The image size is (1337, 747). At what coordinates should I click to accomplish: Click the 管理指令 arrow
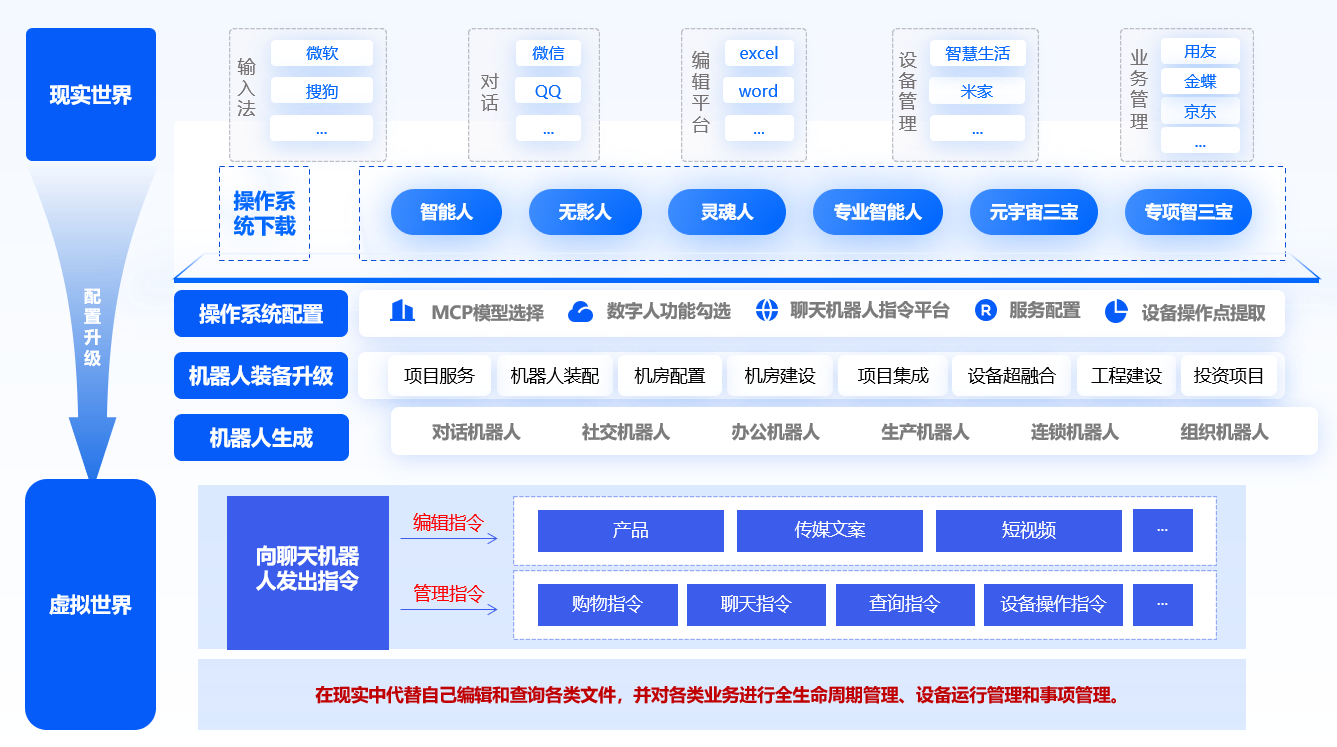click(x=449, y=608)
